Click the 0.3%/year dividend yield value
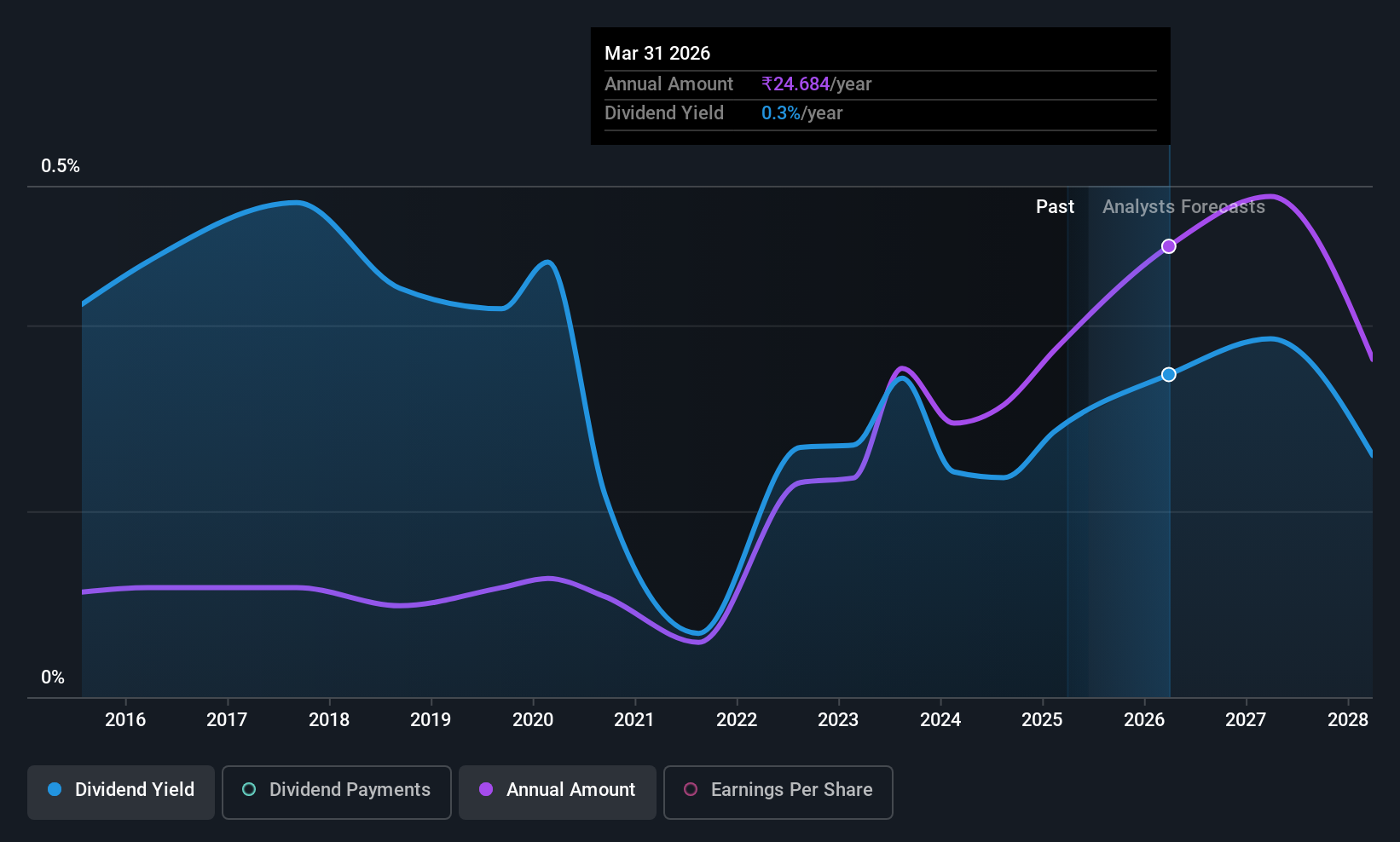The image size is (1400, 842). (x=802, y=113)
